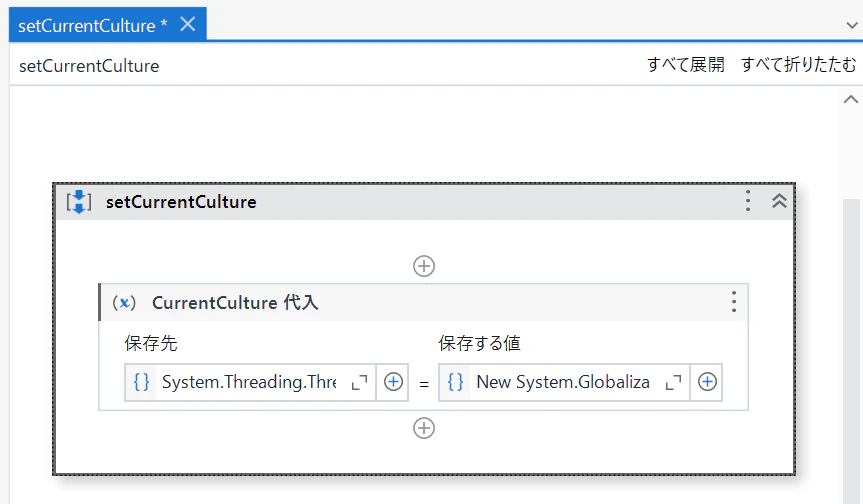Click the scroll up arrow
The width and height of the screenshot is (863, 504).
point(851,99)
